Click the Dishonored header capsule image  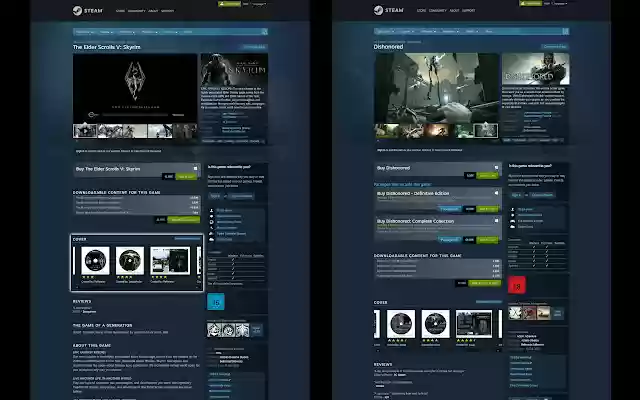pos(536,69)
